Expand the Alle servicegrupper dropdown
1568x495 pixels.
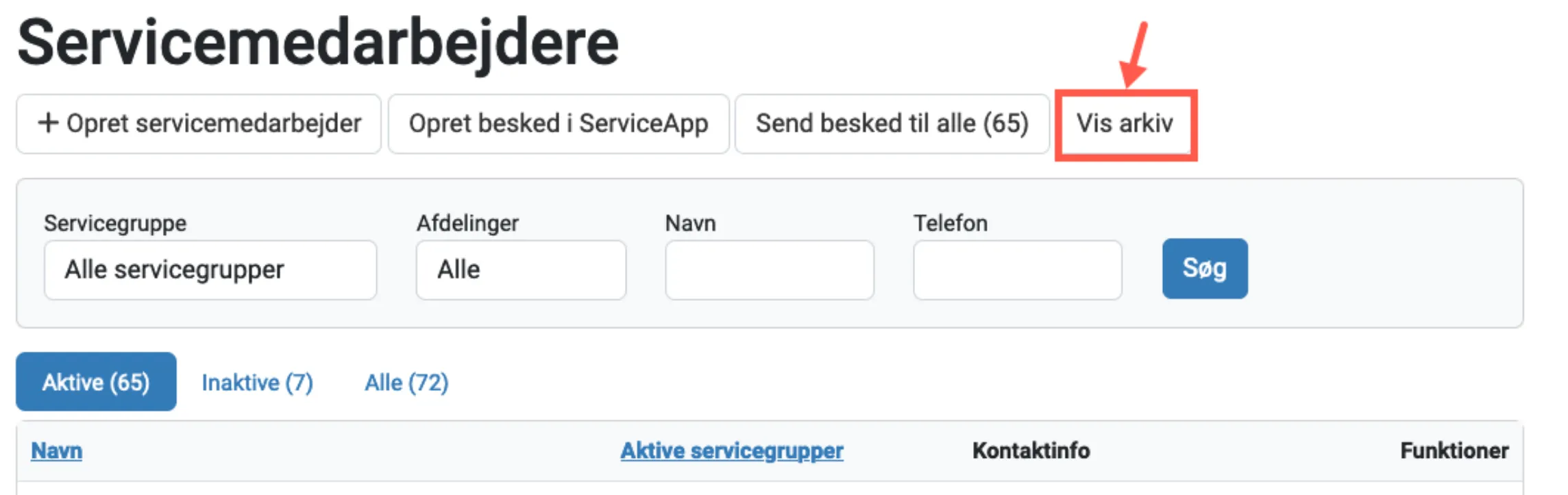pos(210,269)
